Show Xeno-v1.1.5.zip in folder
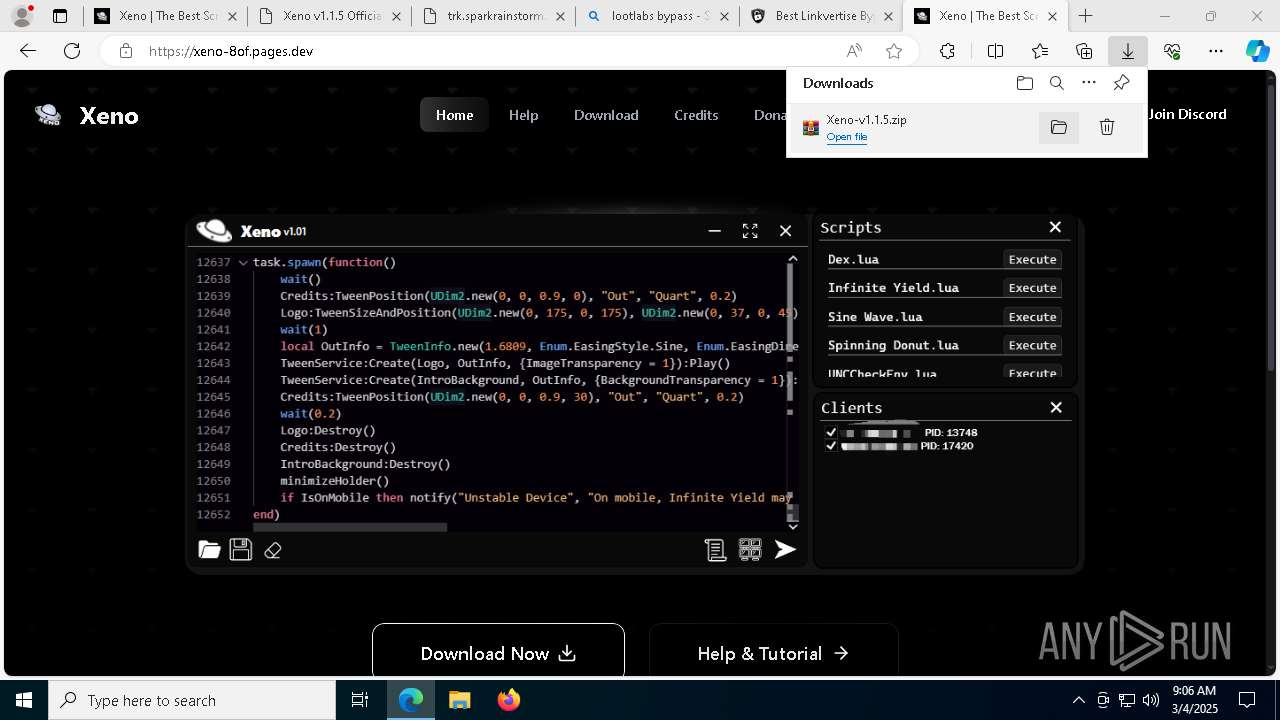Image resolution: width=1280 pixels, height=720 pixels. tap(1059, 127)
